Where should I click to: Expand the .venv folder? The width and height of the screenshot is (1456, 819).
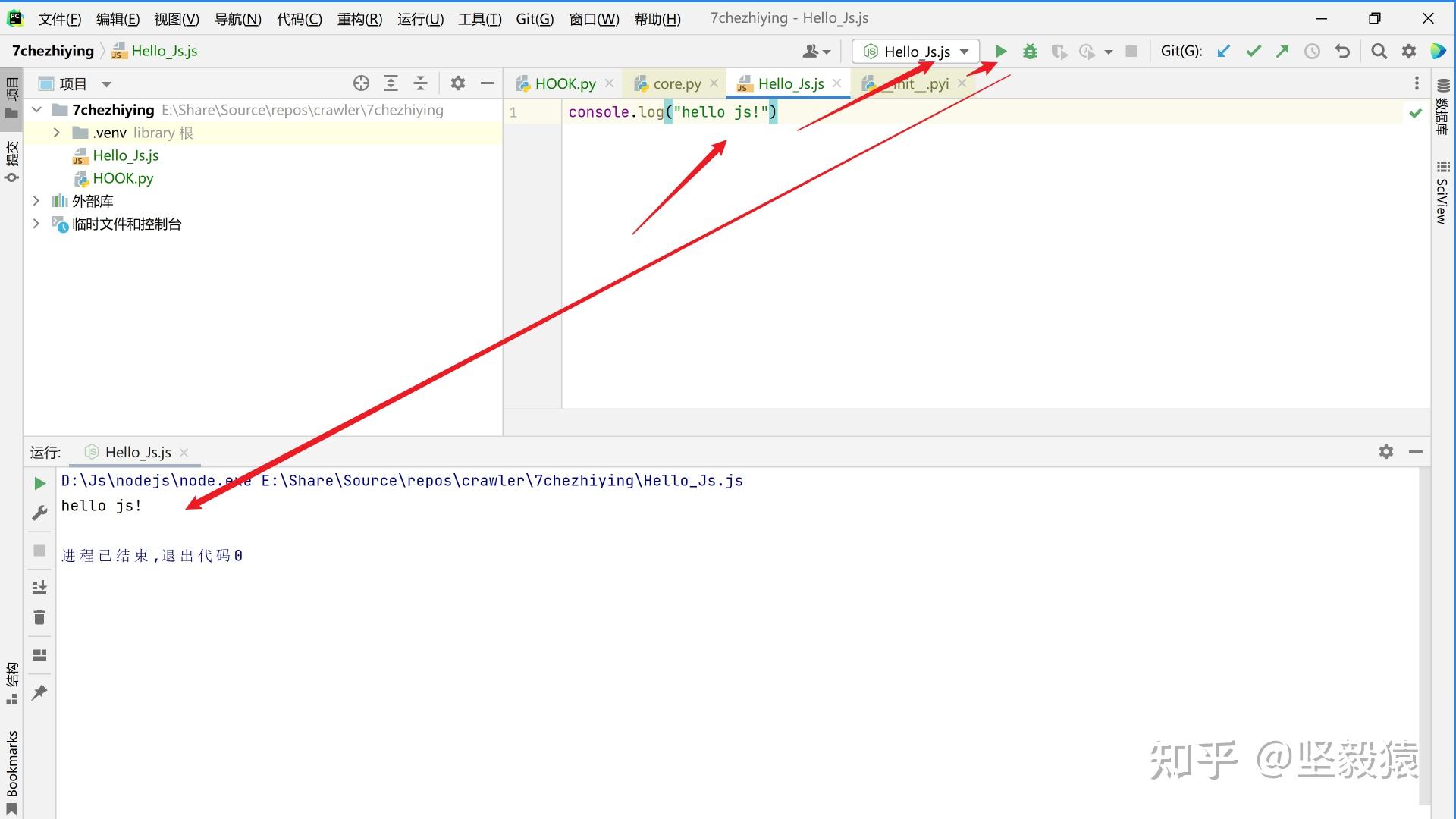(x=56, y=133)
